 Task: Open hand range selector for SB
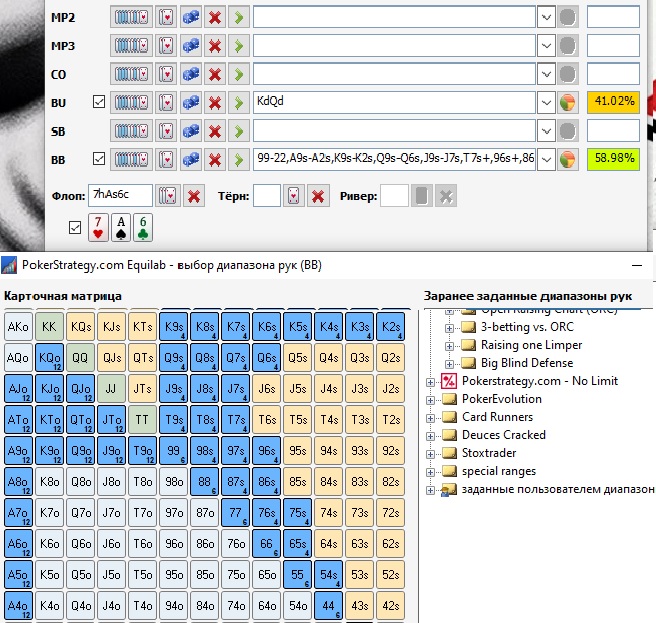131,131
